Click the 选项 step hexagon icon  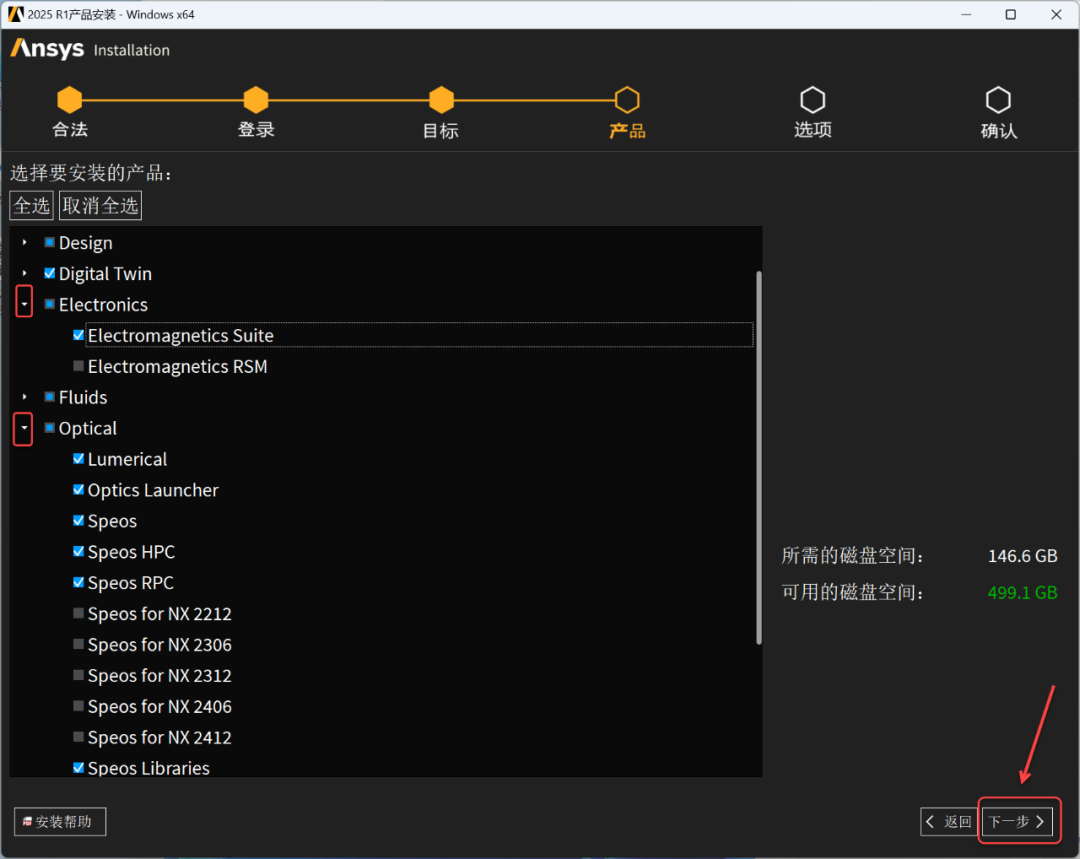(813, 100)
